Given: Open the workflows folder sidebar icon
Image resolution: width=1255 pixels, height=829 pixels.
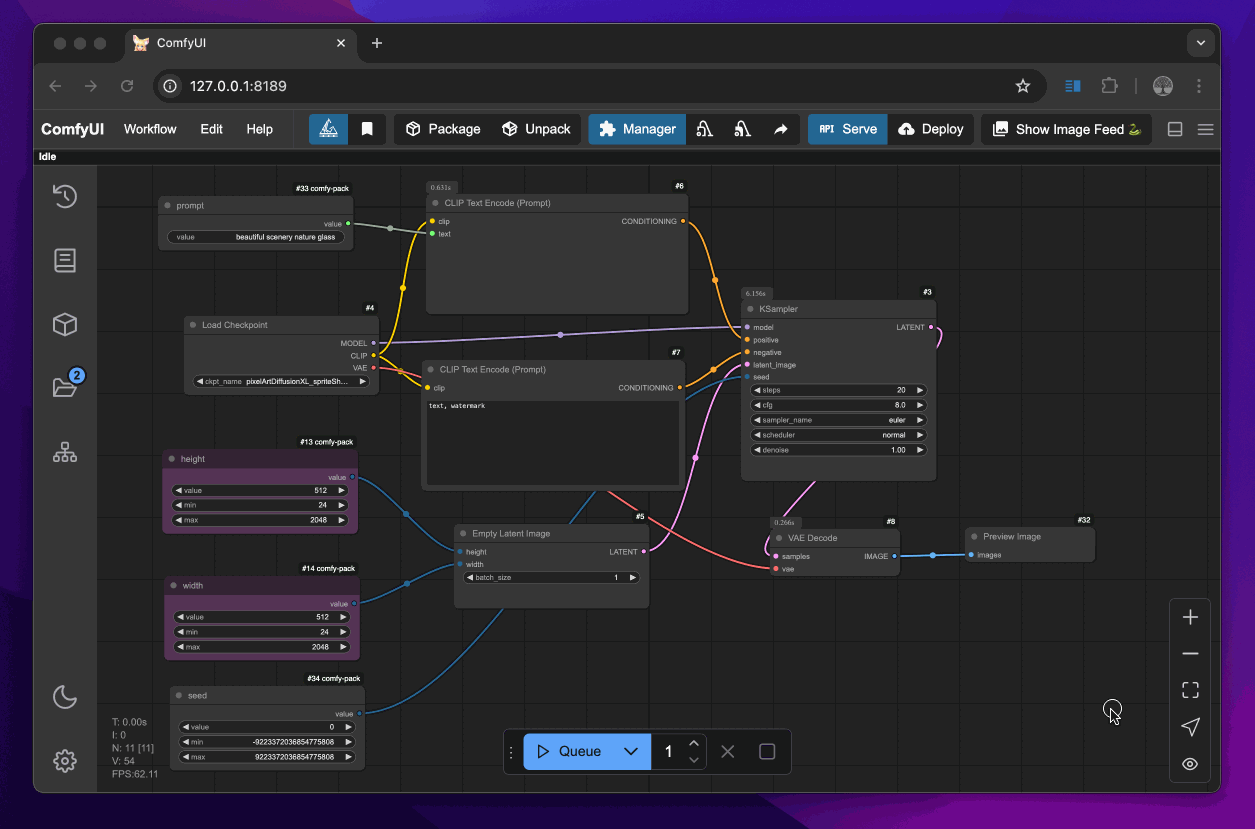Looking at the screenshot, I should tap(65, 388).
